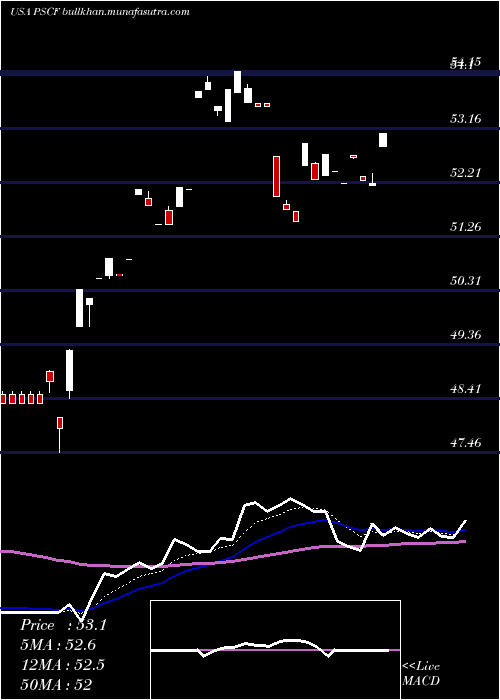500x700 pixels.
Task: Click the rightmost white candlestick
Action: [x=383, y=140]
